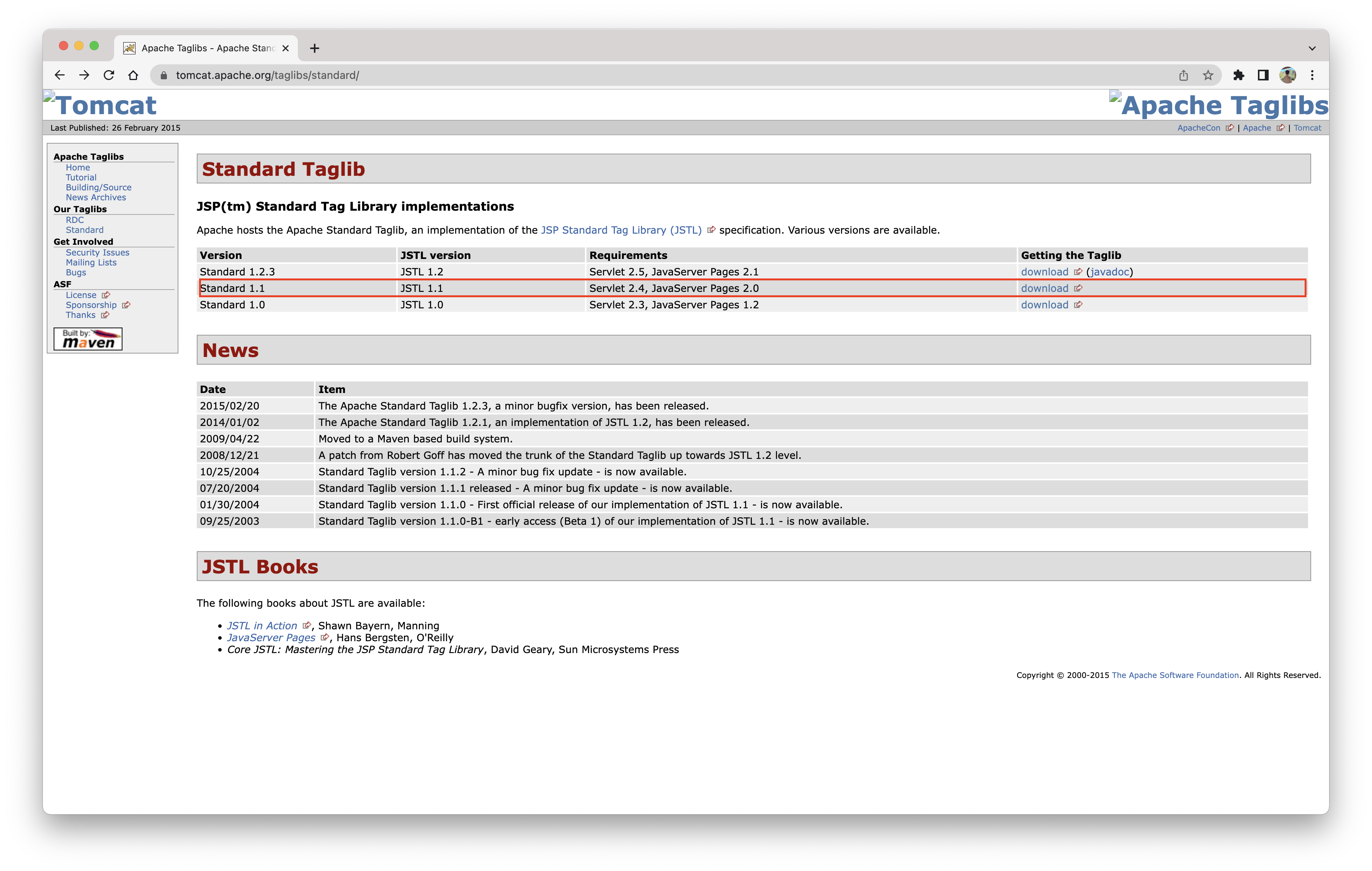1372x871 pixels.
Task: Bookmark this page with the star icon
Action: (1208, 75)
